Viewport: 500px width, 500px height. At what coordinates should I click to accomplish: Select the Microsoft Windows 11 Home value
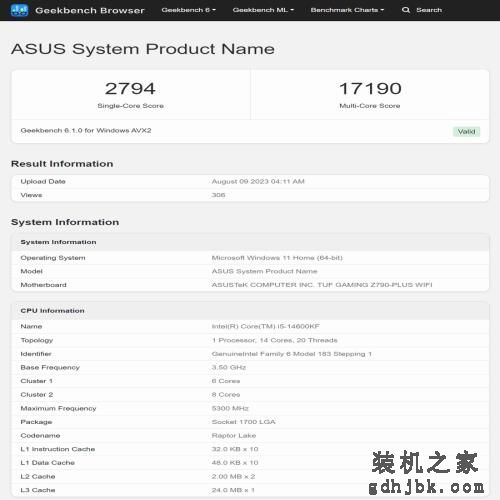click(x=277, y=258)
